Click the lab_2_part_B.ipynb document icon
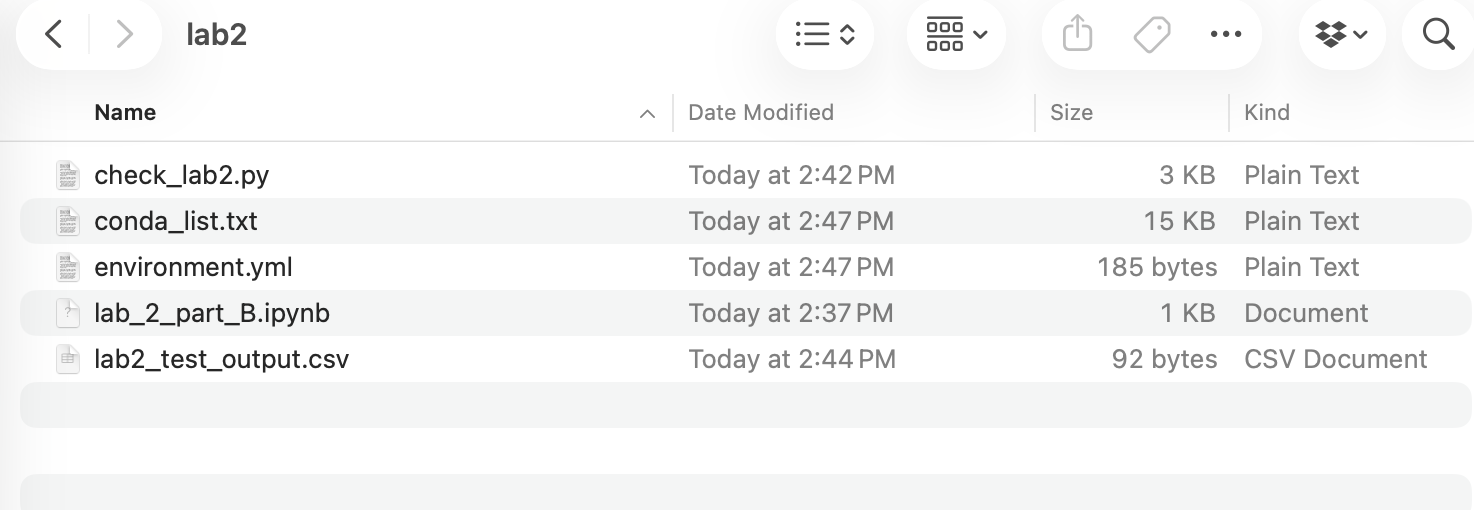 (68, 313)
